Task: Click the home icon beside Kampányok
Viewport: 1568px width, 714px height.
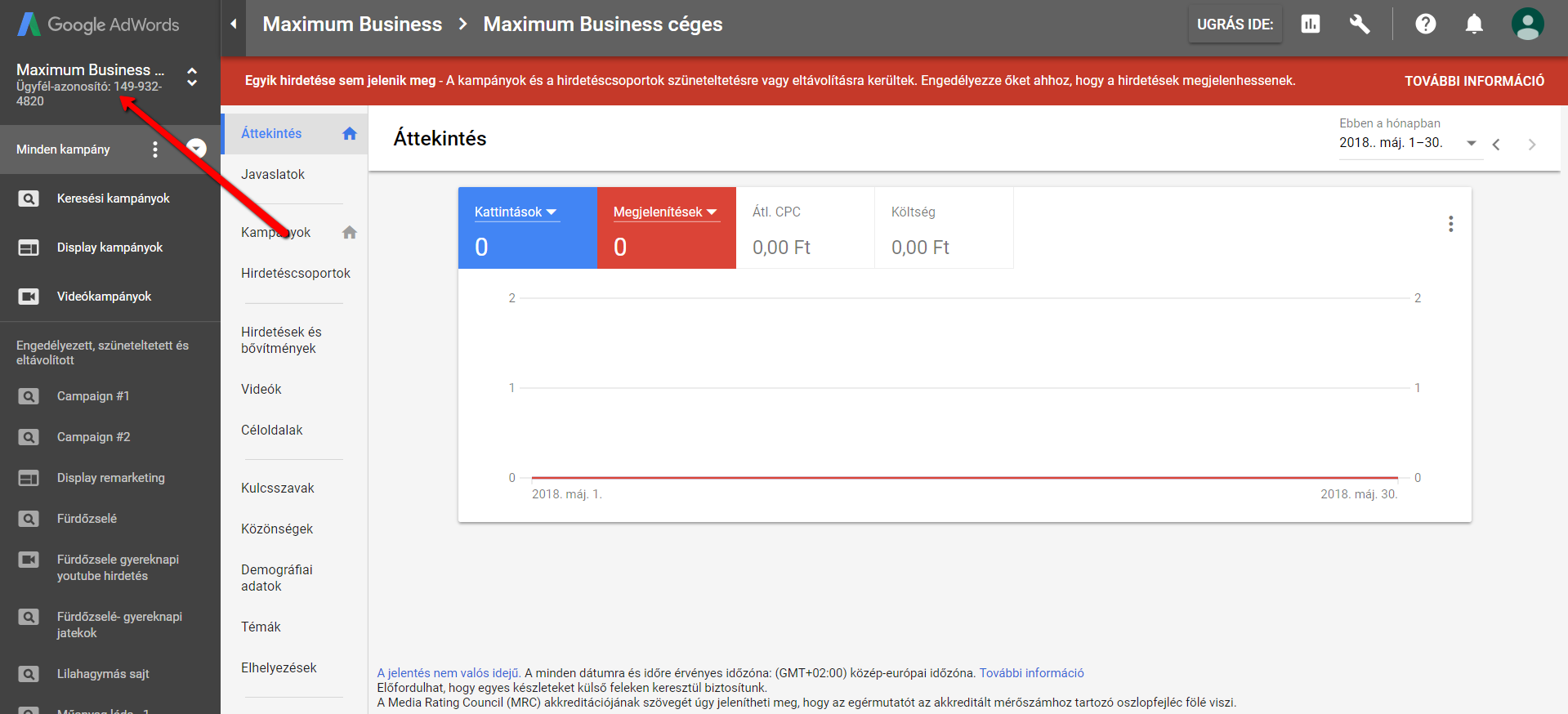Action: pos(350,232)
